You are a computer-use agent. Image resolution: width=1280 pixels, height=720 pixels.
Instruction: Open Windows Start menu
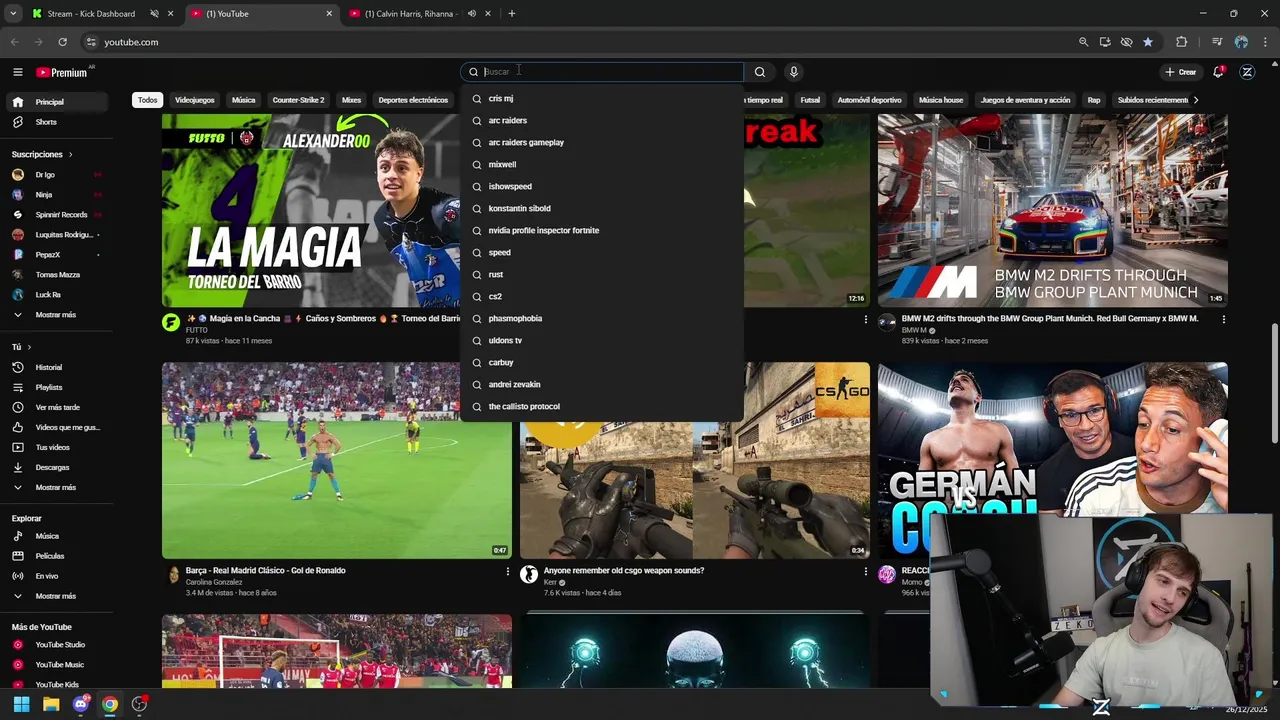[x=21, y=704]
